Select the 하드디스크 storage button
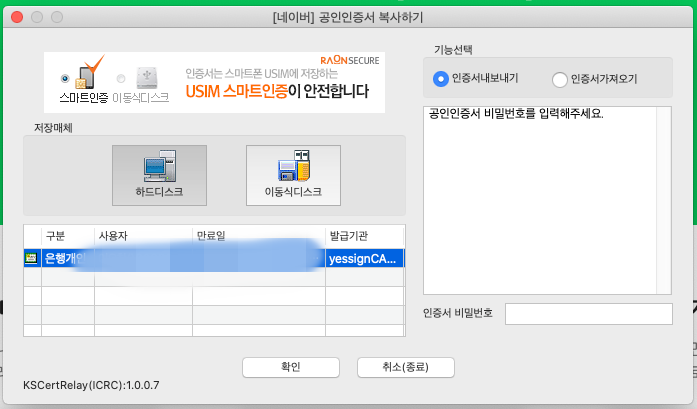Viewport: 697px width, 409px height. [x=159, y=175]
